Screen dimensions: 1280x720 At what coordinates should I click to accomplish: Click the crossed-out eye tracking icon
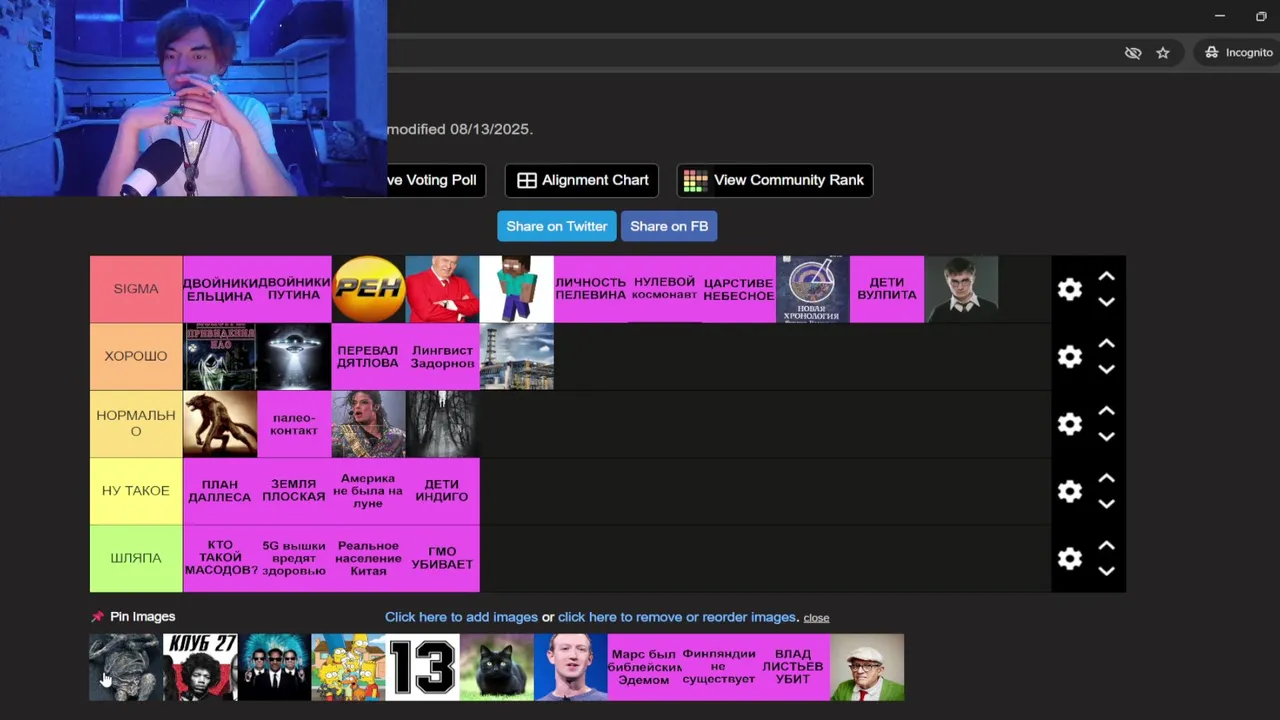coord(1133,53)
